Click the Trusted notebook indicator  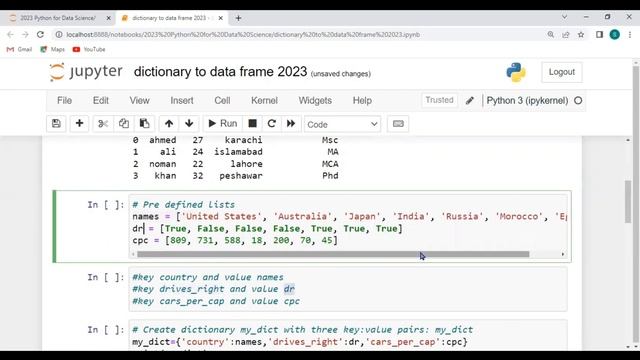tap(439, 100)
